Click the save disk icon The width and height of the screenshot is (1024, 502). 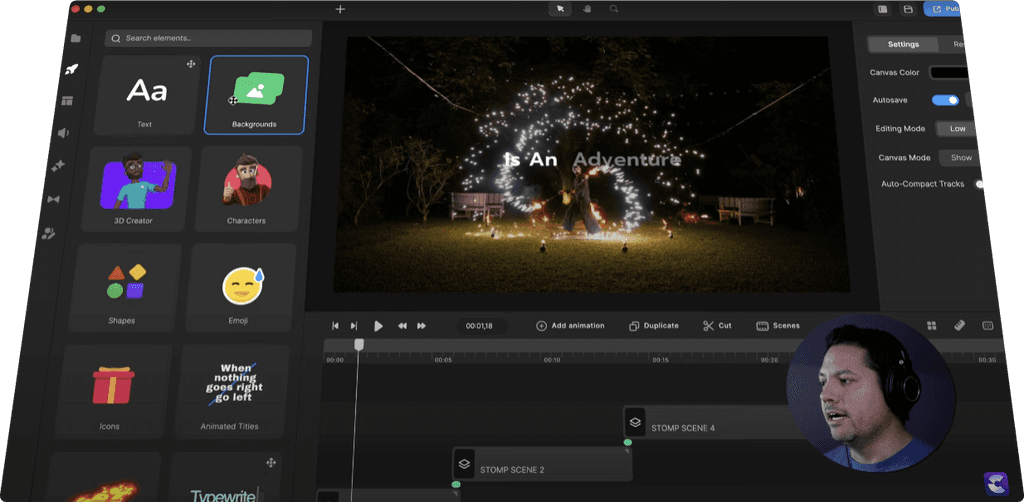pos(908,9)
